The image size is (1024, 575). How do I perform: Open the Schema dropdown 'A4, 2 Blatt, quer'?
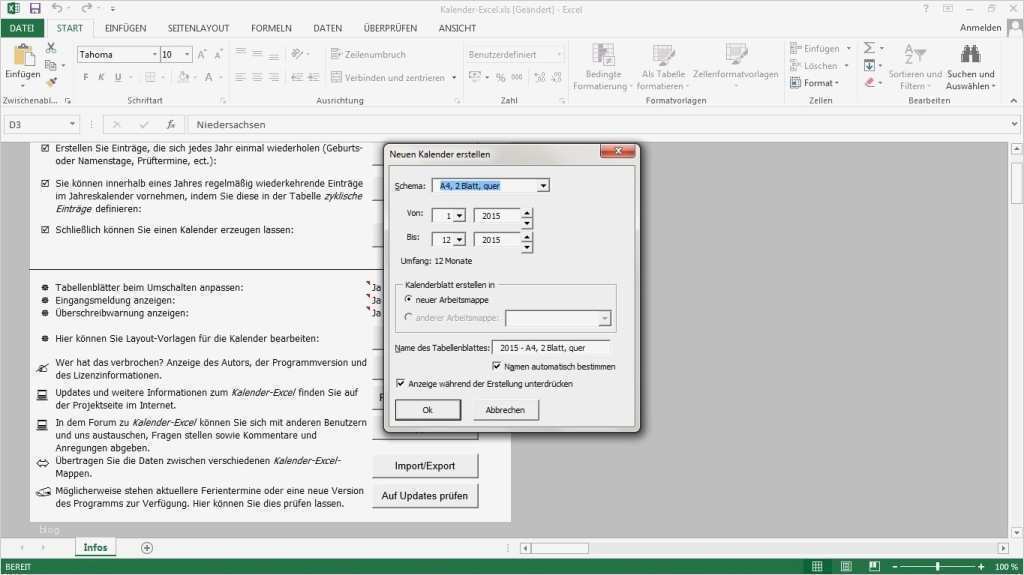point(543,186)
